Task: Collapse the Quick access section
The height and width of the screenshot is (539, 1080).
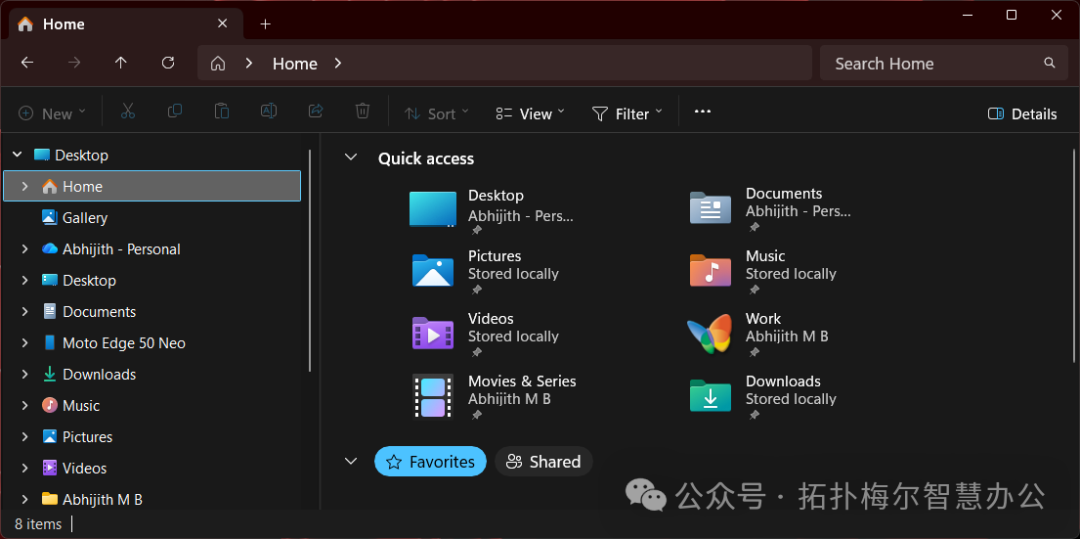Action: click(351, 158)
